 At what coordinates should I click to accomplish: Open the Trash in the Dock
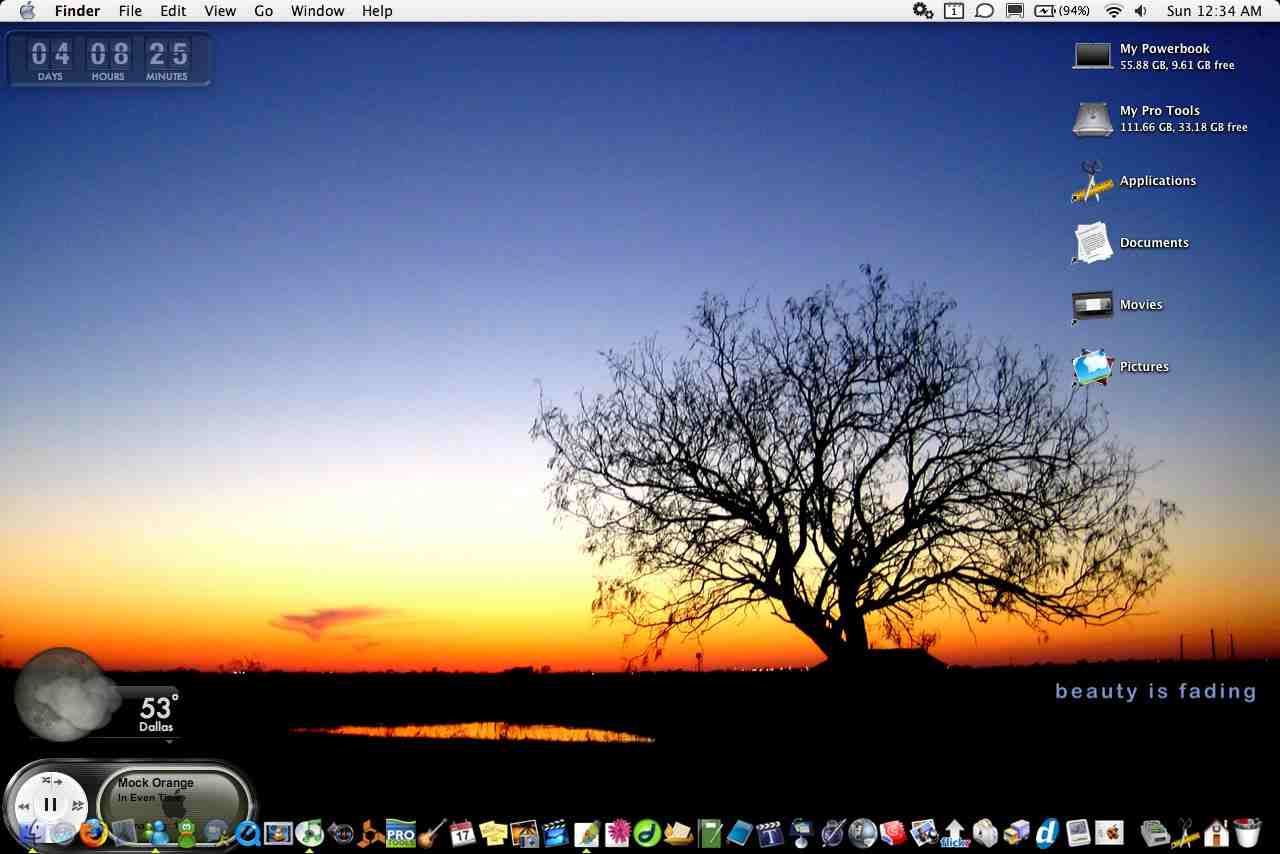(x=1247, y=832)
